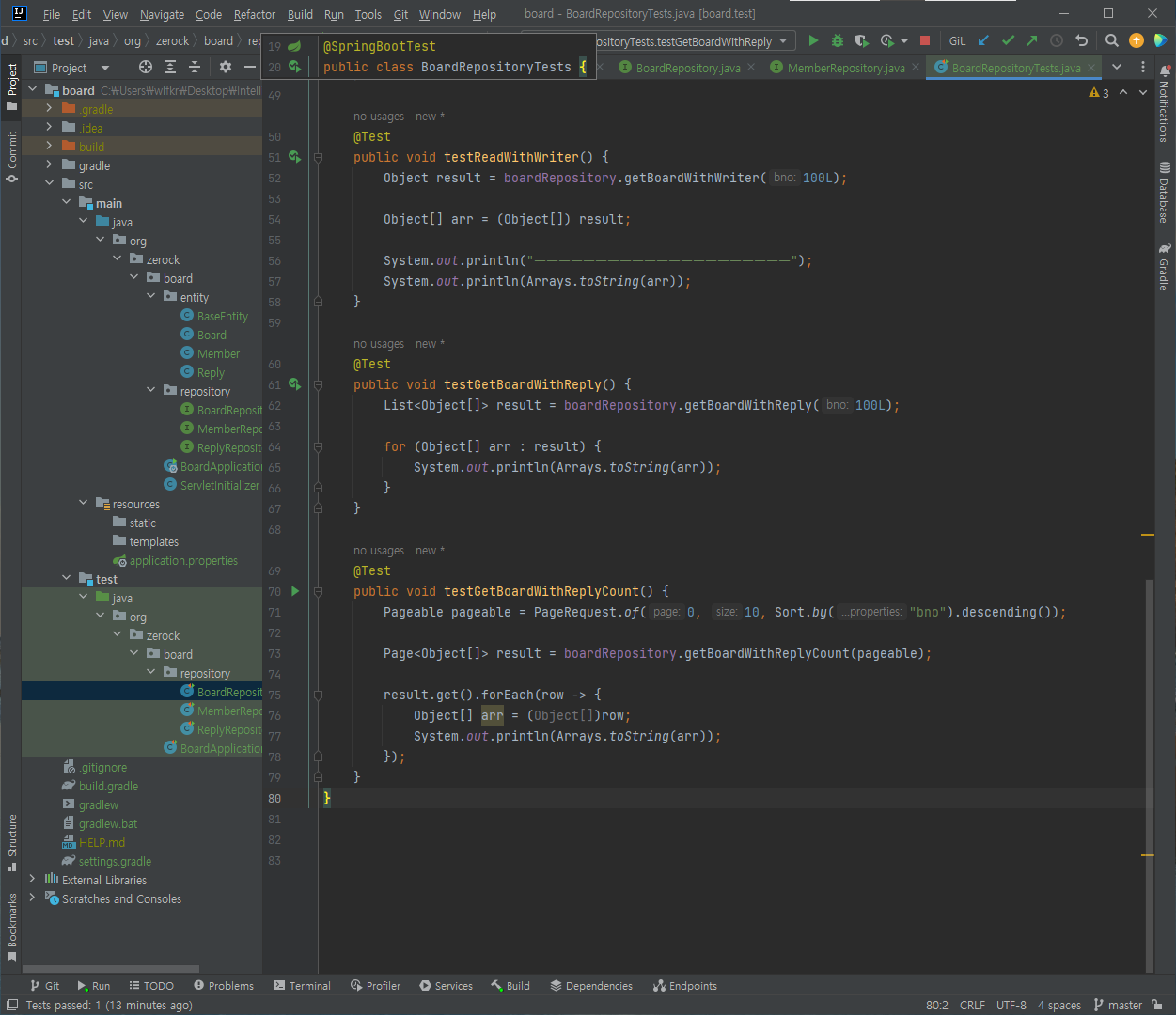The width and height of the screenshot is (1176, 1015).
Task: Run testGetBoardWithReplyCount from the gutter icon
Action: (x=294, y=591)
